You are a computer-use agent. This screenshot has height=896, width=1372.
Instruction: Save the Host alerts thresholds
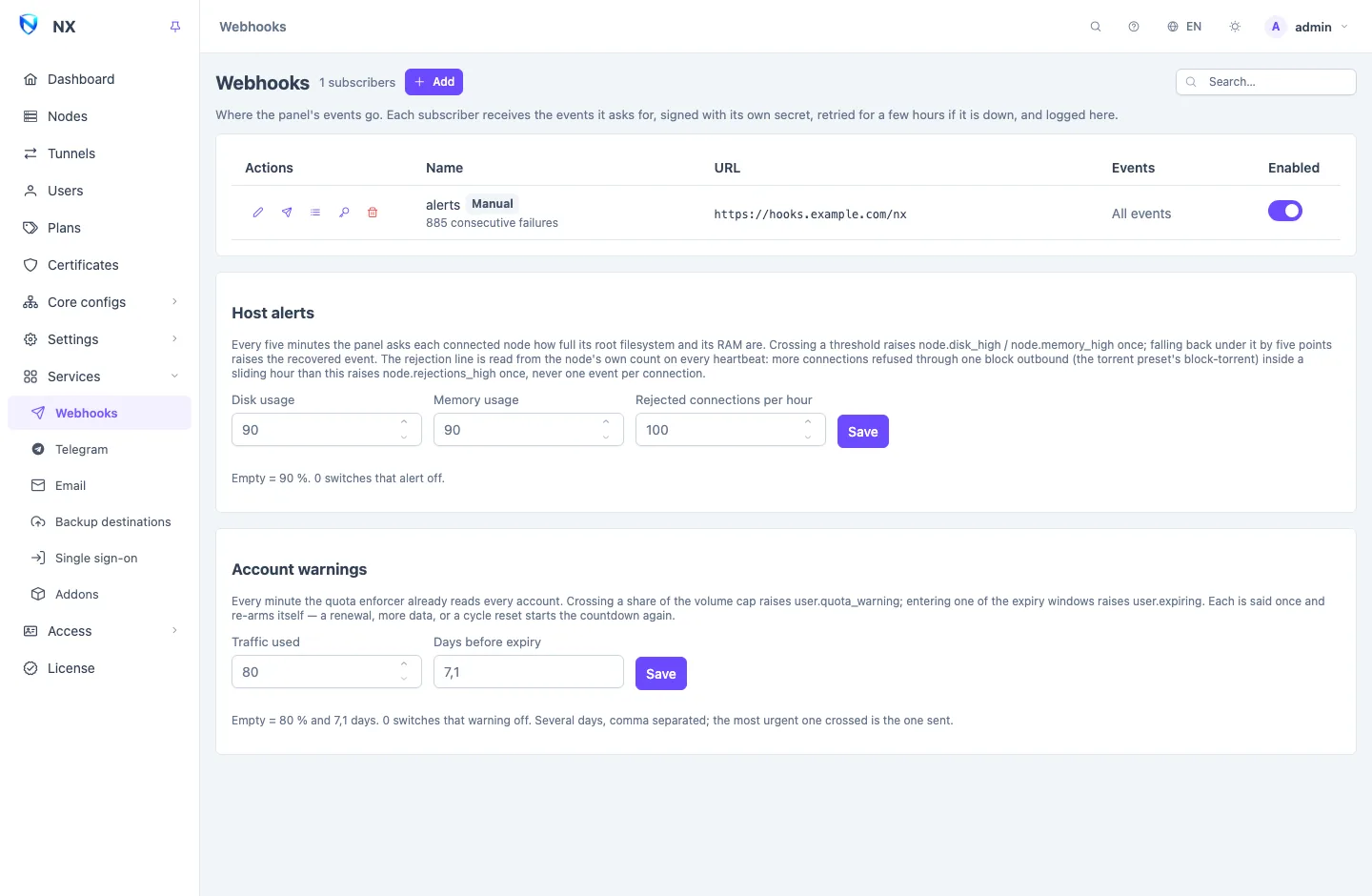click(862, 431)
